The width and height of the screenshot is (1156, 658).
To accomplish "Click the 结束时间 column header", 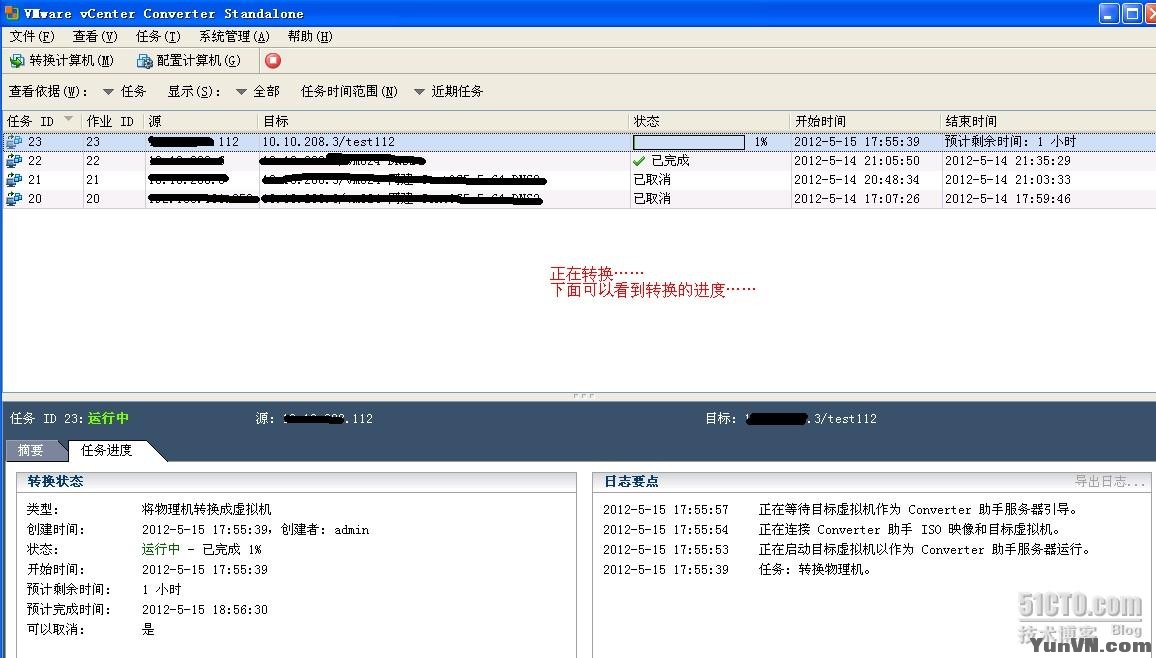I will pyautogui.click(x=1048, y=121).
